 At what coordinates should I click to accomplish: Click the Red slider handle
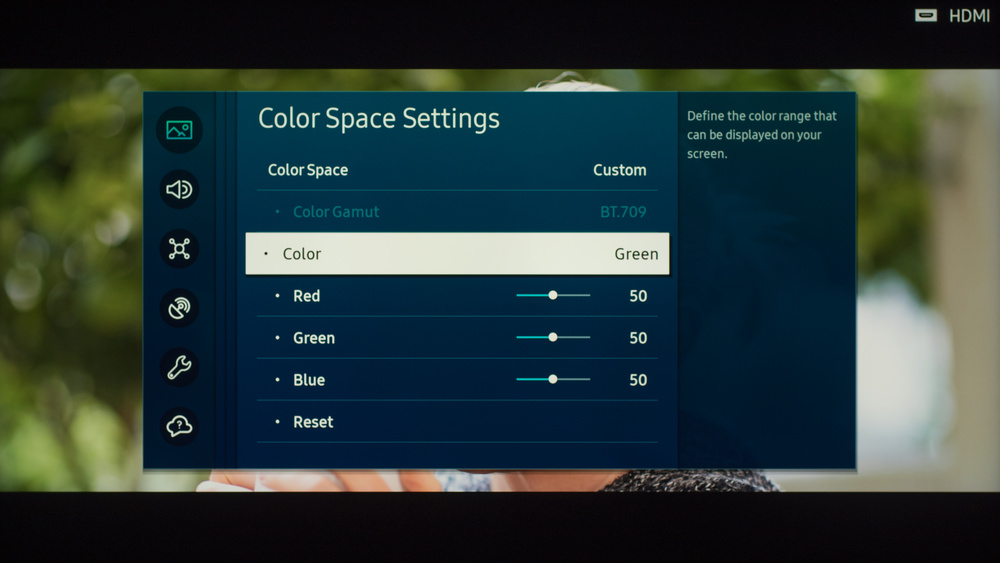pyautogui.click(x=553, y=296)
